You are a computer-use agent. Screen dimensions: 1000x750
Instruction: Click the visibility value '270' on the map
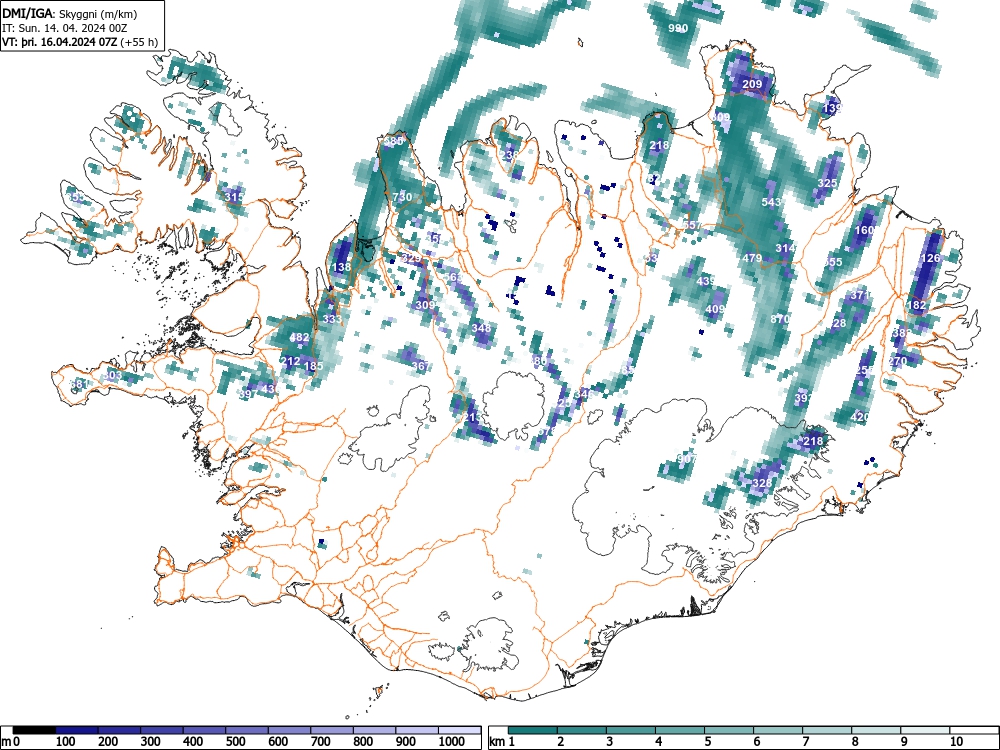tap(897, 361)
